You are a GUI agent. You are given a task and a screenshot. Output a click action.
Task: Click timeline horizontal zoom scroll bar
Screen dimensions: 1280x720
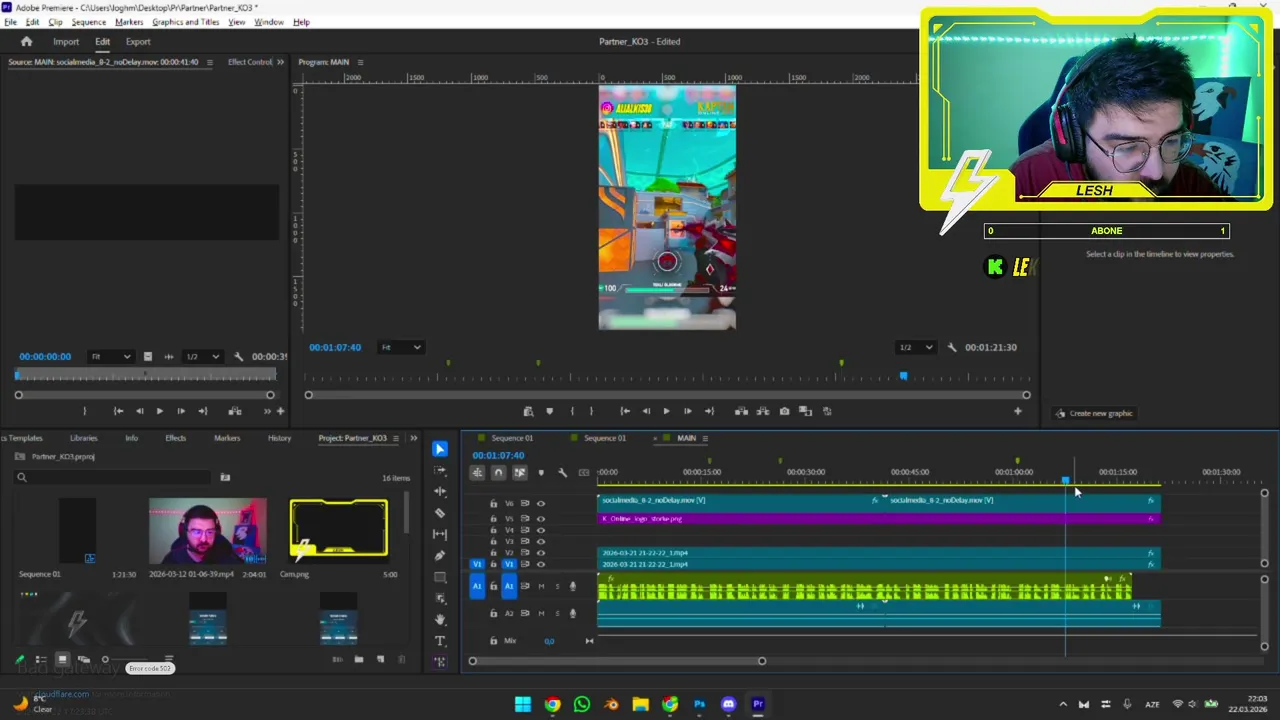coord(617,661)
